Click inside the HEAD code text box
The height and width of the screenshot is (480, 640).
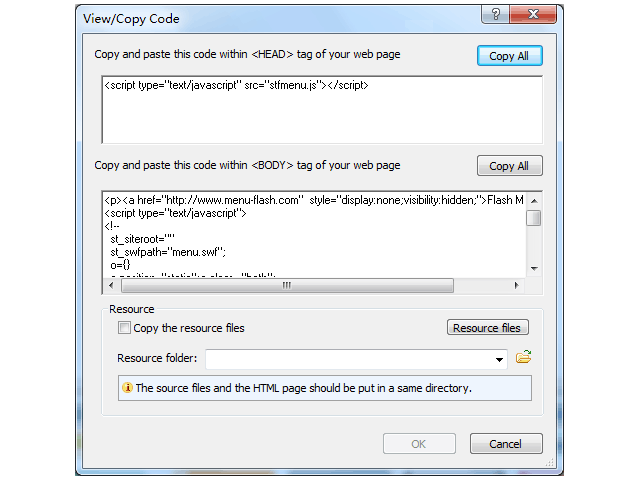[x=322, y=110]
